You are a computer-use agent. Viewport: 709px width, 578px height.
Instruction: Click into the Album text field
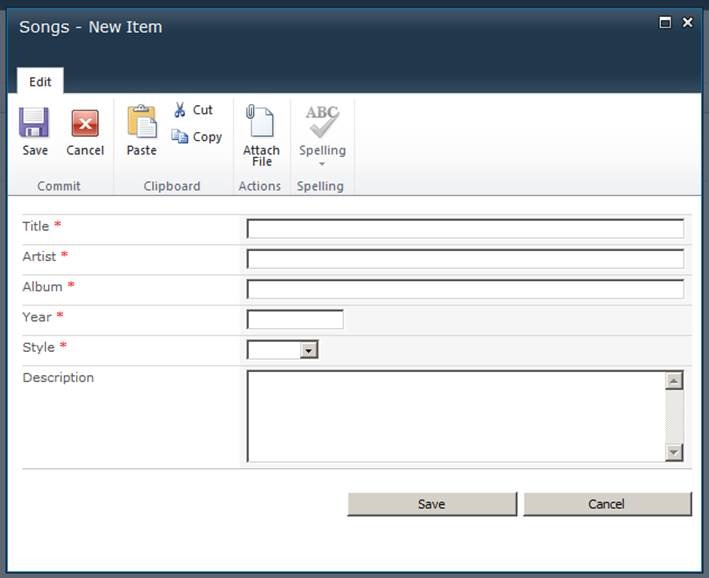(465, 289)
